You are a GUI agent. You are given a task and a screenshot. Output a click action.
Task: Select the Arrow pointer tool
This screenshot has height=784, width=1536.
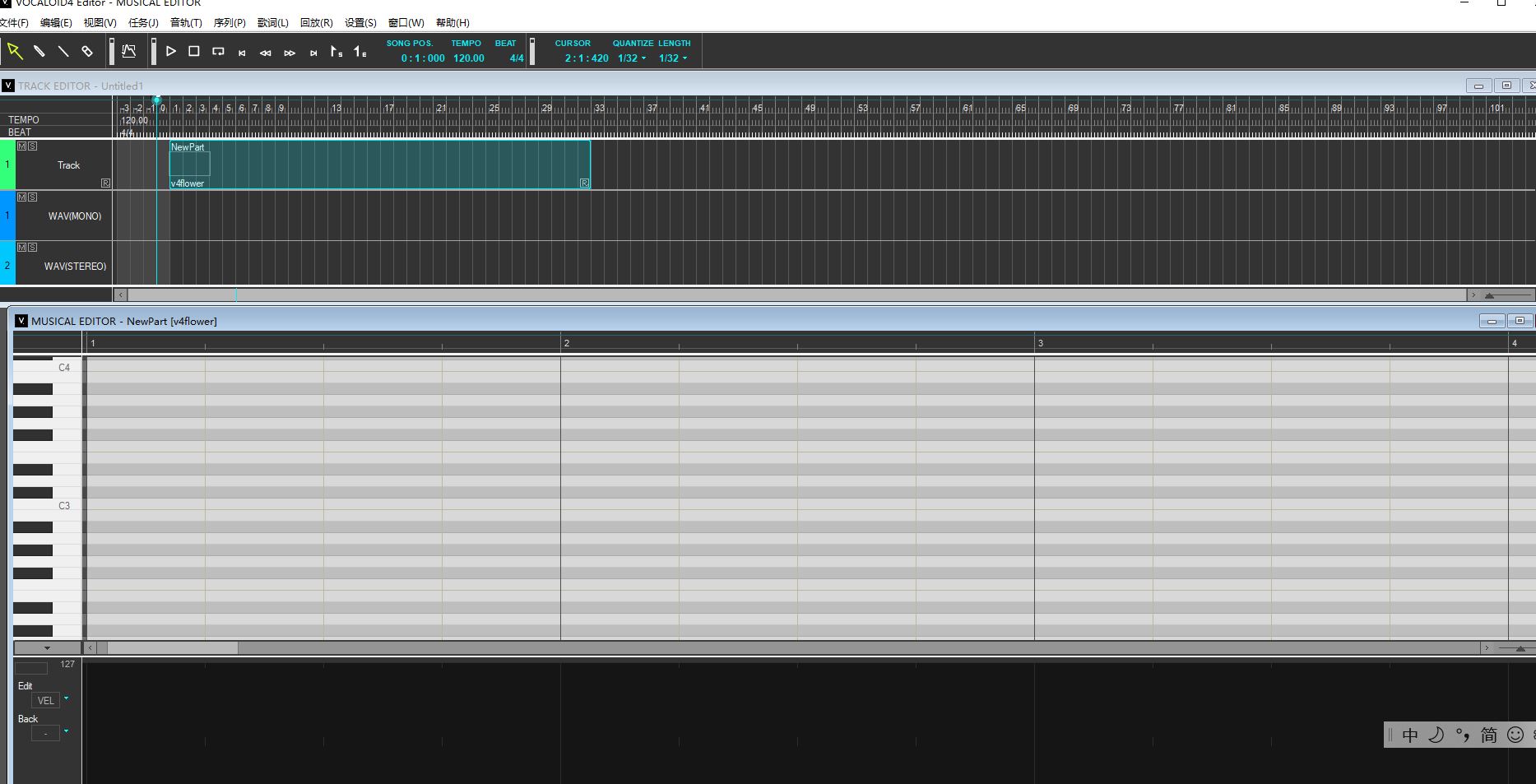coord(15,51)
